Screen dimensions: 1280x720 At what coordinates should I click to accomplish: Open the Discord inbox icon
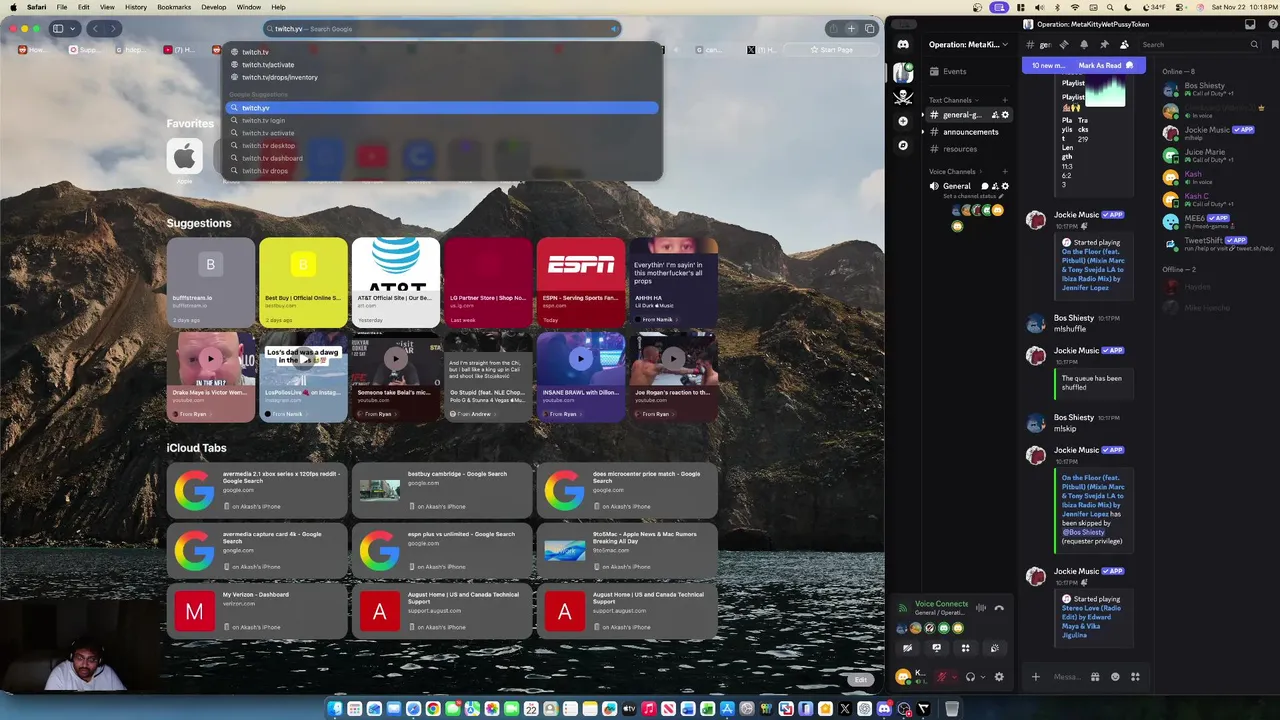pos(1250,24)
